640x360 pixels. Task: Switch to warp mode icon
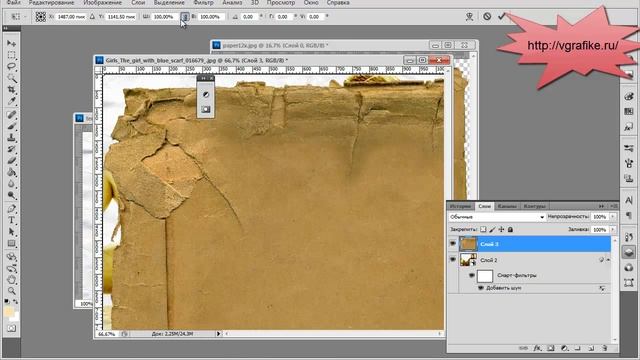coord(469,16)
